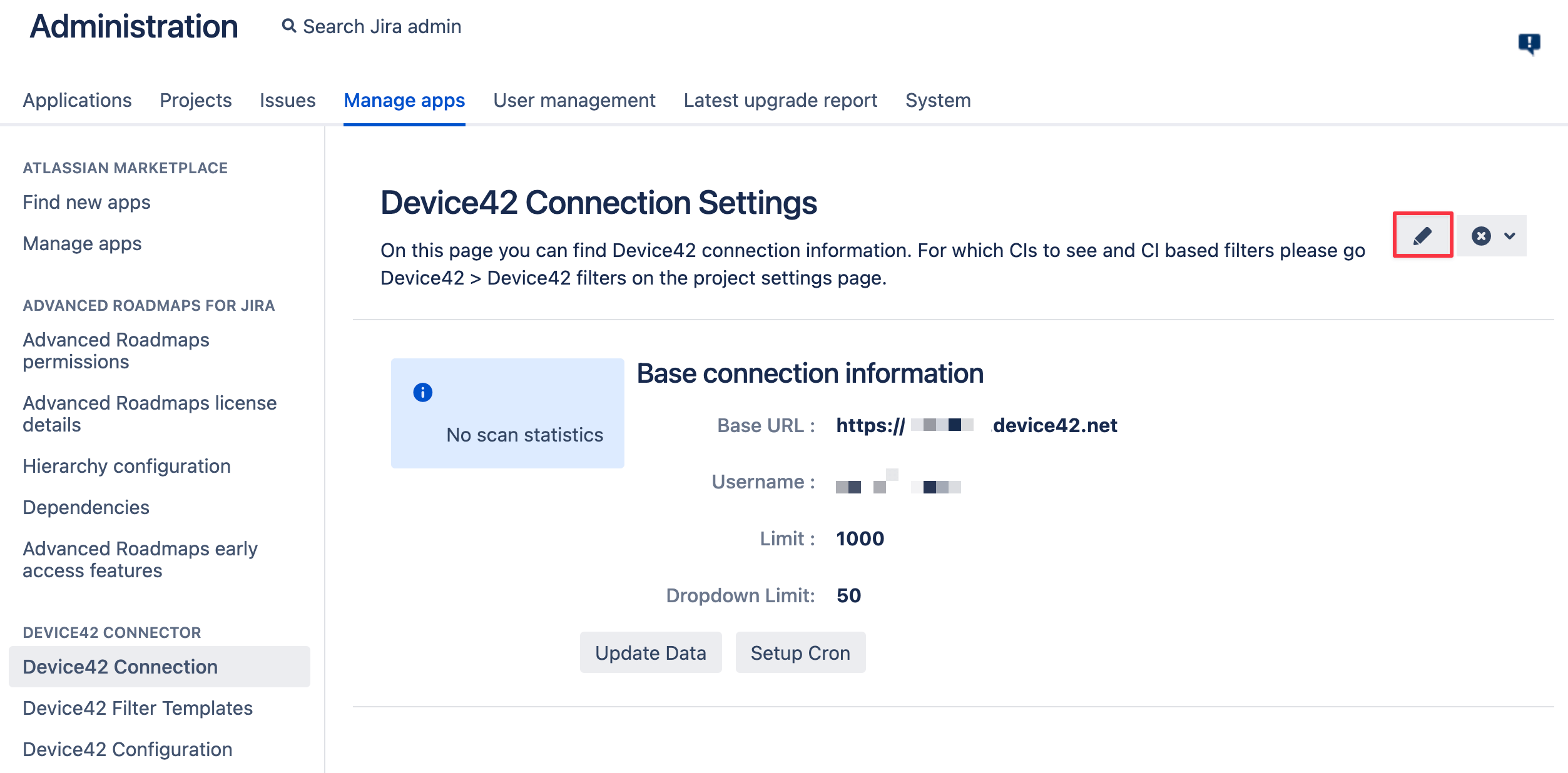Click the Update Data button
This screenshot has height=773, width=1568.
point(651,652)
